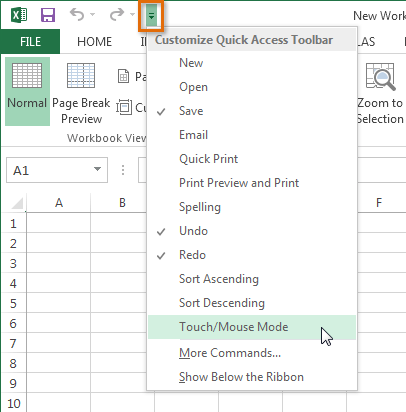Expand the Name Box dropdown arrow
Viewport: 406px width, 412px height.
pos(97,169)
